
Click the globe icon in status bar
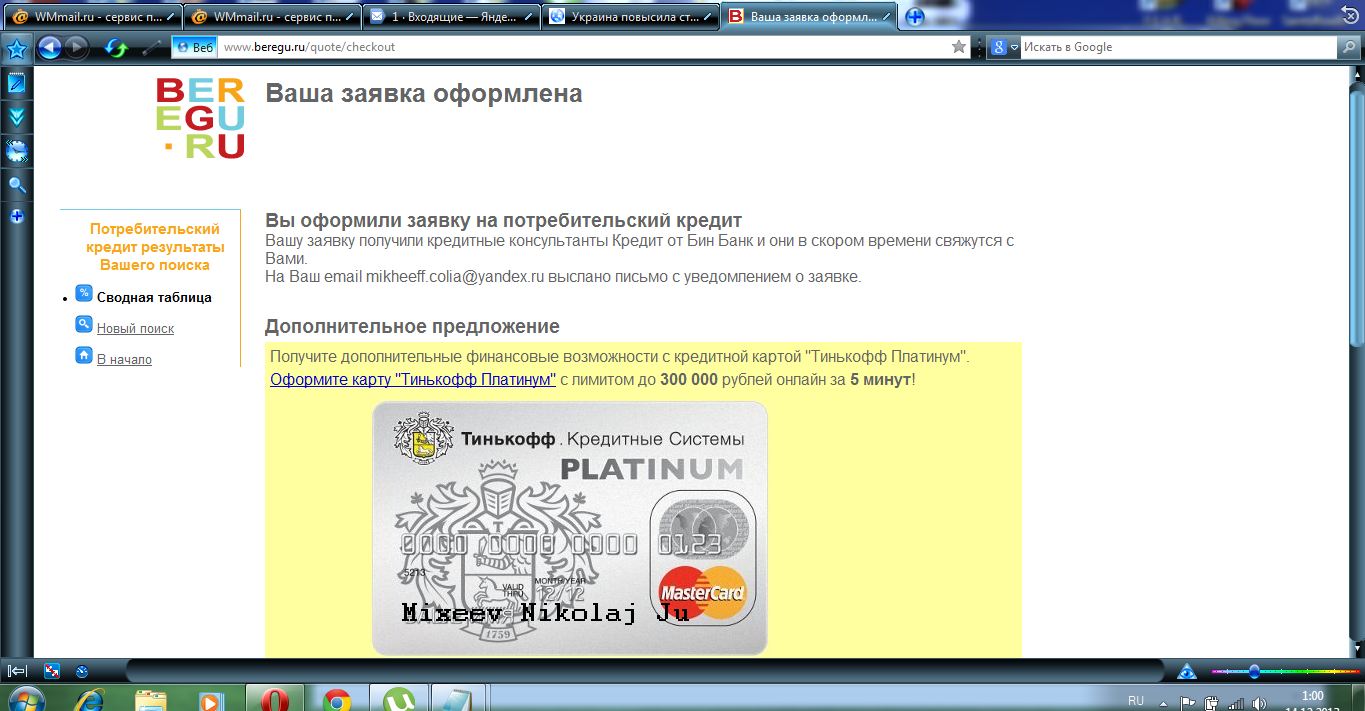82,671
